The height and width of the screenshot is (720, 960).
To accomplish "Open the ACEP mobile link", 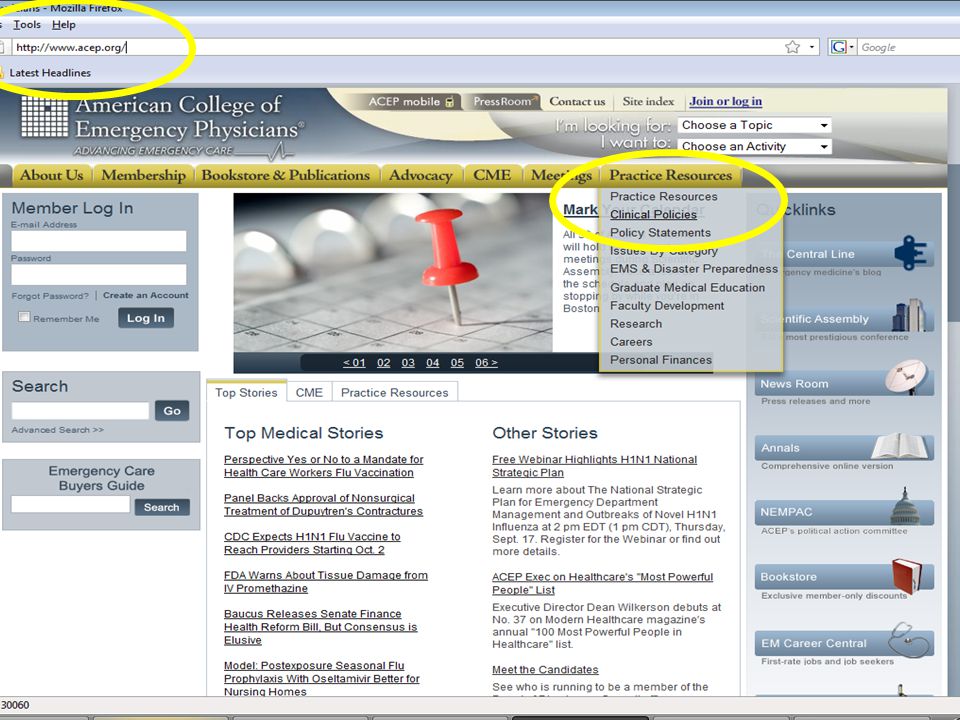I will [410, 102].
